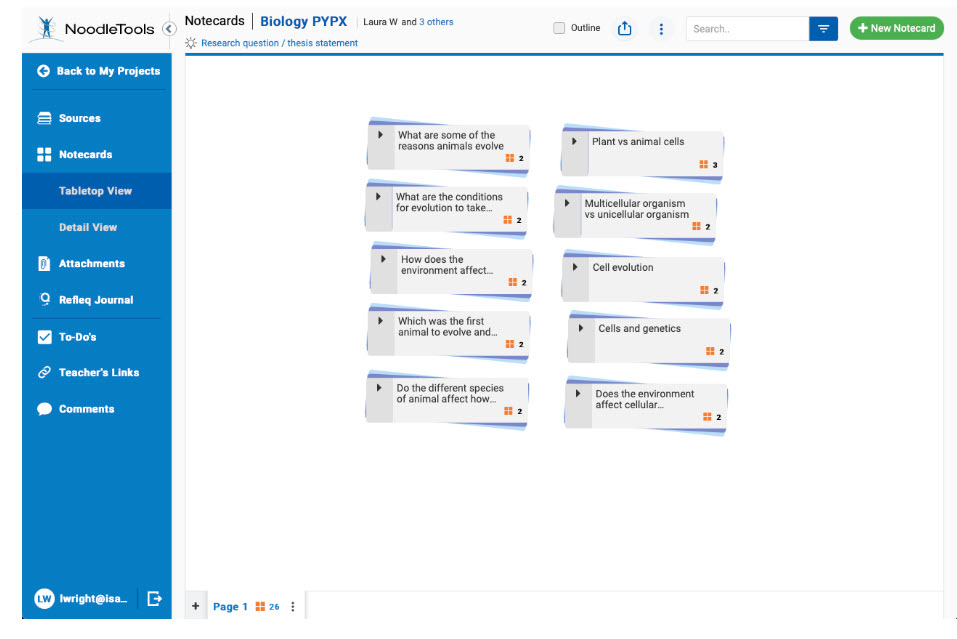
Task: Enable the Outline checkbox
Action: point(559,28)
